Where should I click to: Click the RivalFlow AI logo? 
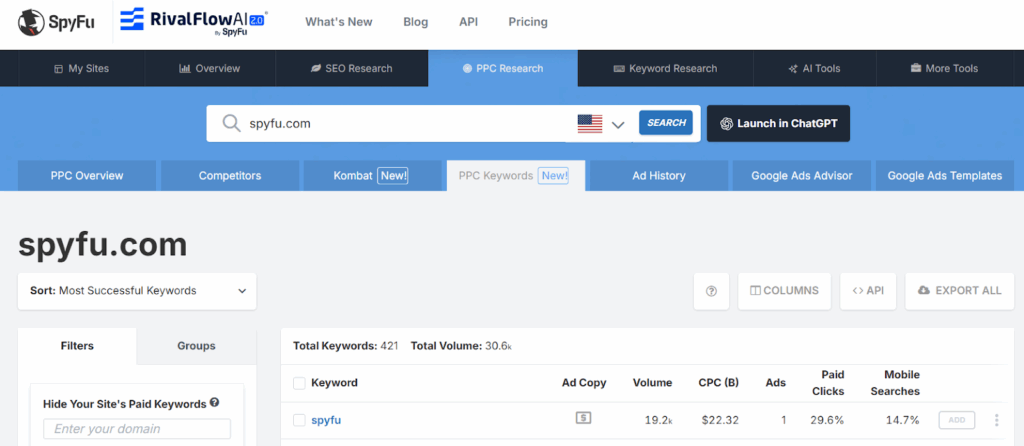click(x=194, y=21)
